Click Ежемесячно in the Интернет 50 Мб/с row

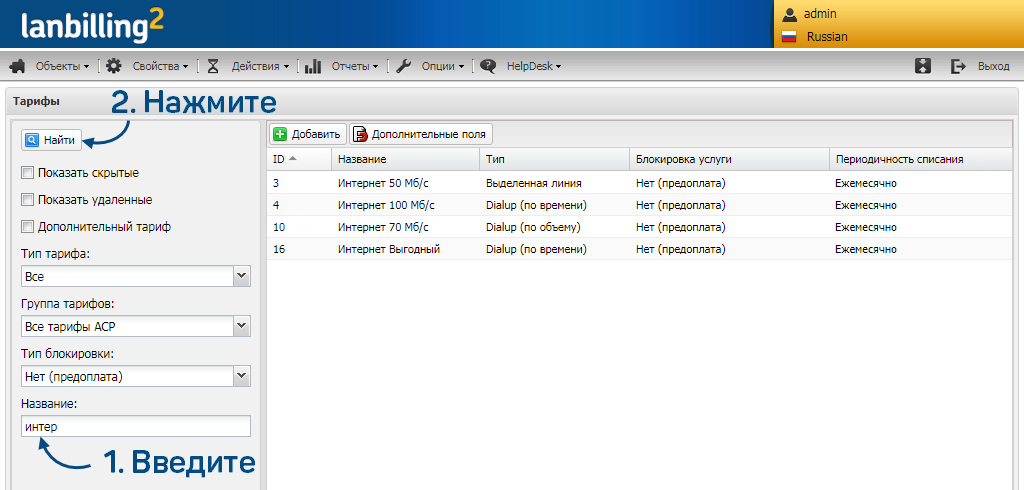[866, 184]
